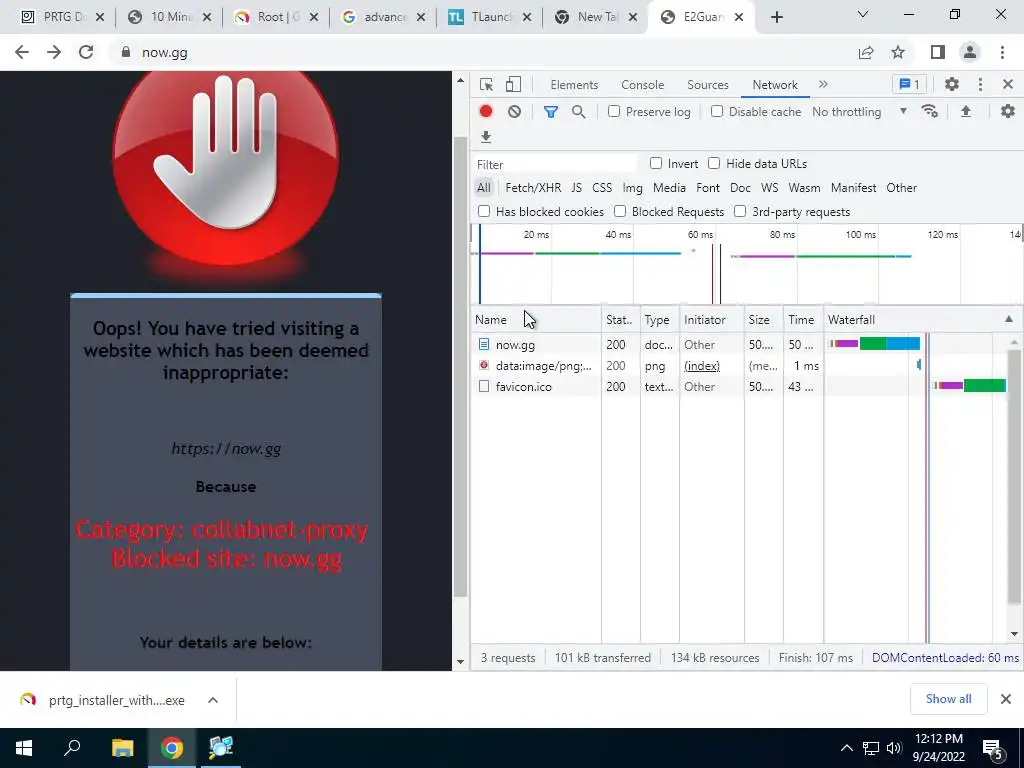Open Windows Start menu
The image size is (1024, 768).
tap(24, 748)
